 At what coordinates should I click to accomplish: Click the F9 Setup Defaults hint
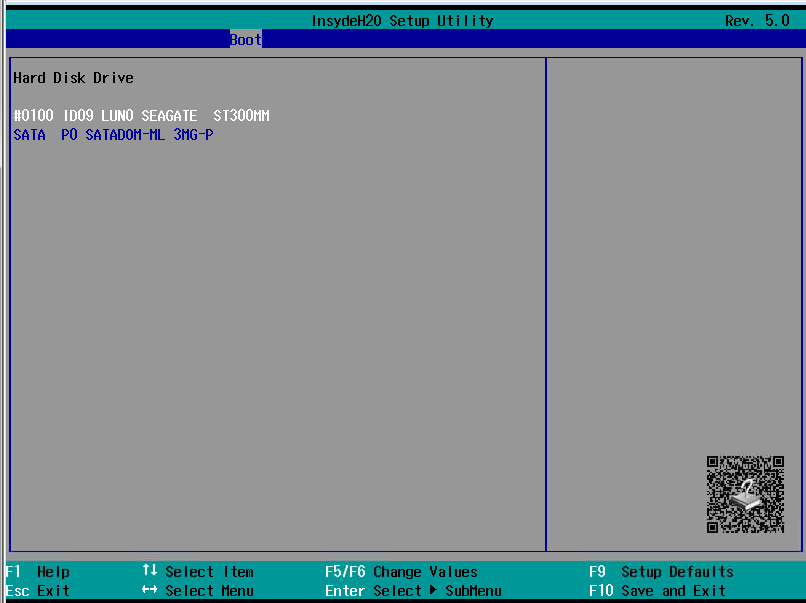point(661,572)
